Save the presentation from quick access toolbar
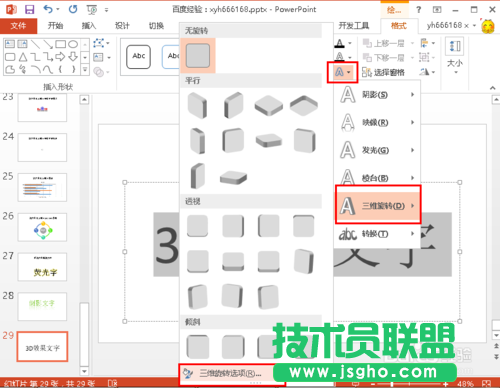 click(30, 9)
